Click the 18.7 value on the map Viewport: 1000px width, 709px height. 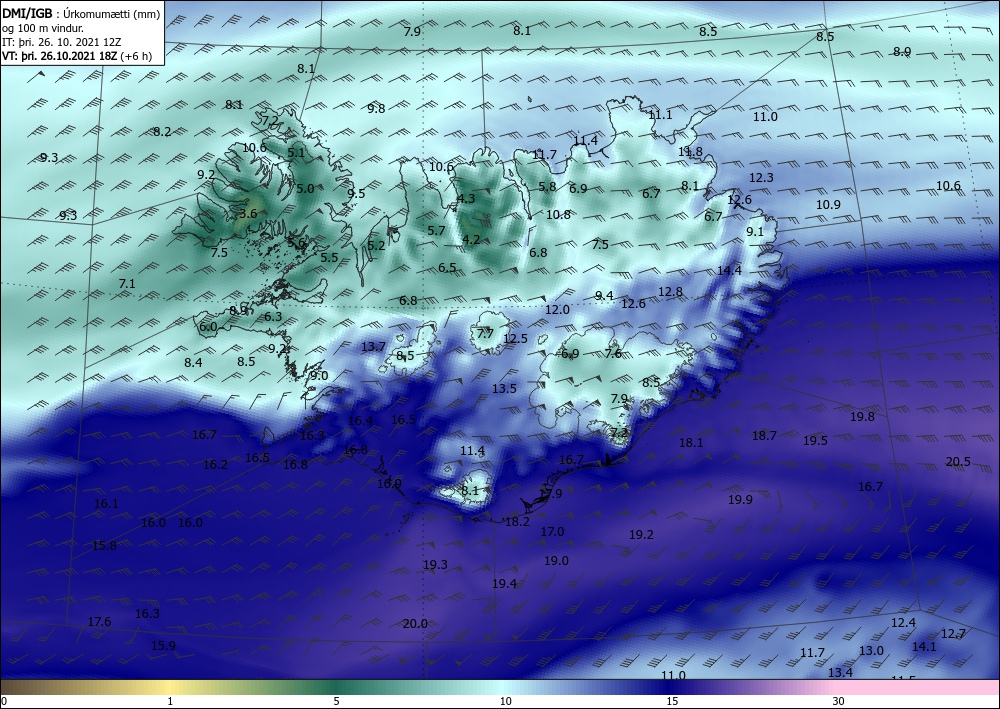pos(764,435)
